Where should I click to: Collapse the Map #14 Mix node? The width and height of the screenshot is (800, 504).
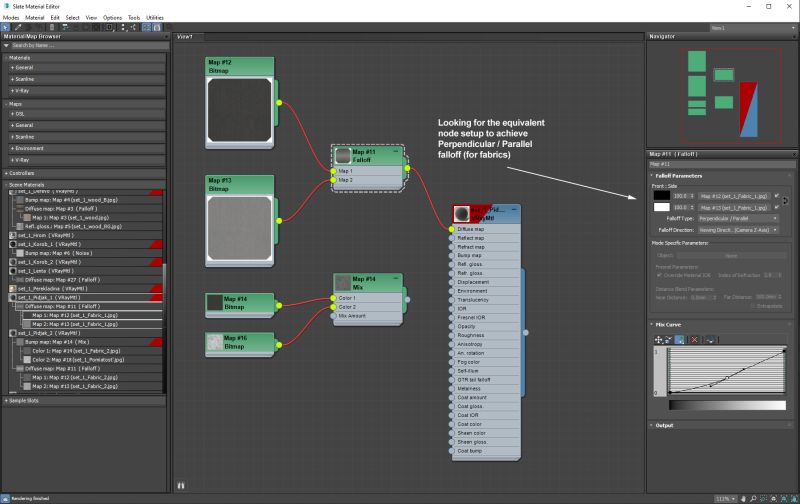(396, 279)
